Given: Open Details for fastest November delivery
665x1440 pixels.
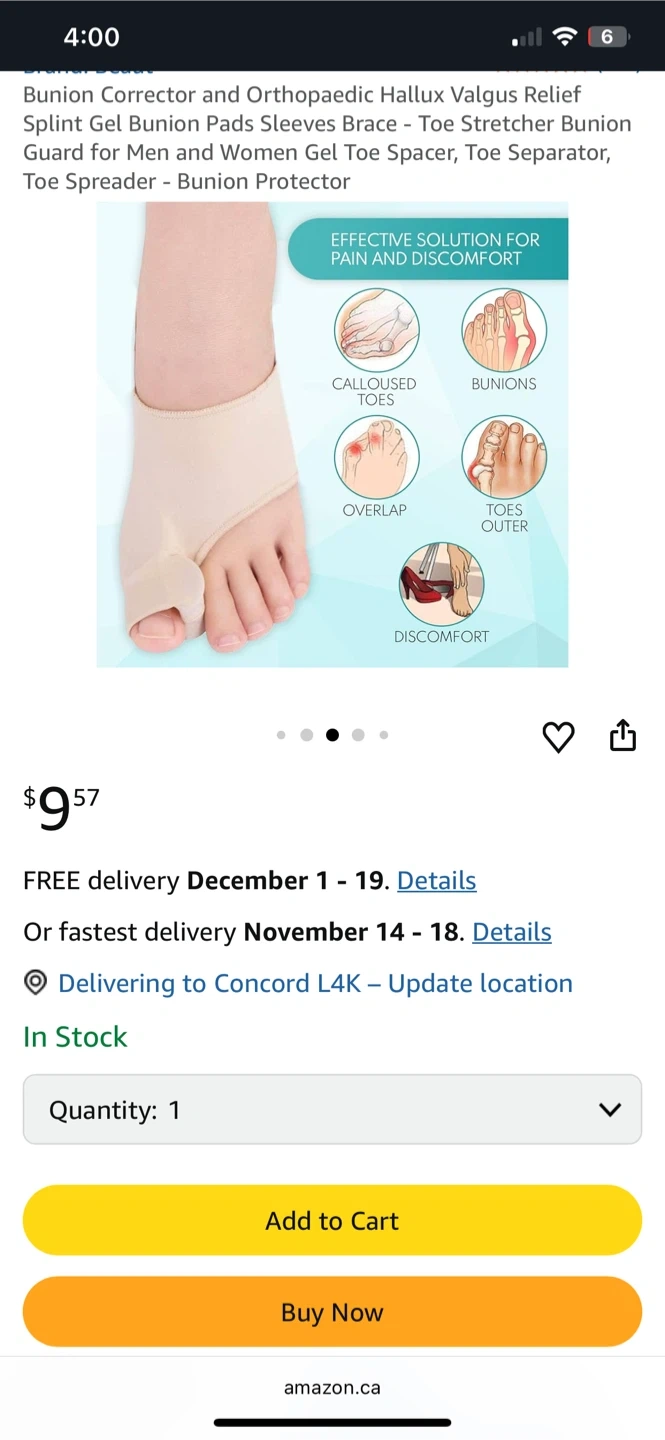Looking at the screenshot, I should pyautogui.click(x=511, y=932).
